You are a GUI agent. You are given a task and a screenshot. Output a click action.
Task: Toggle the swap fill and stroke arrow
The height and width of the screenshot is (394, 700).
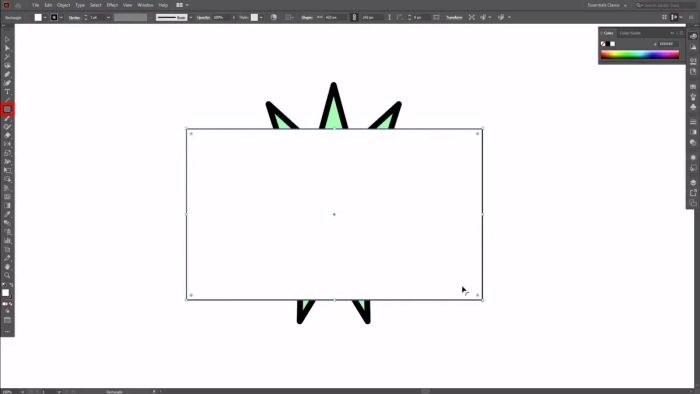11,285
